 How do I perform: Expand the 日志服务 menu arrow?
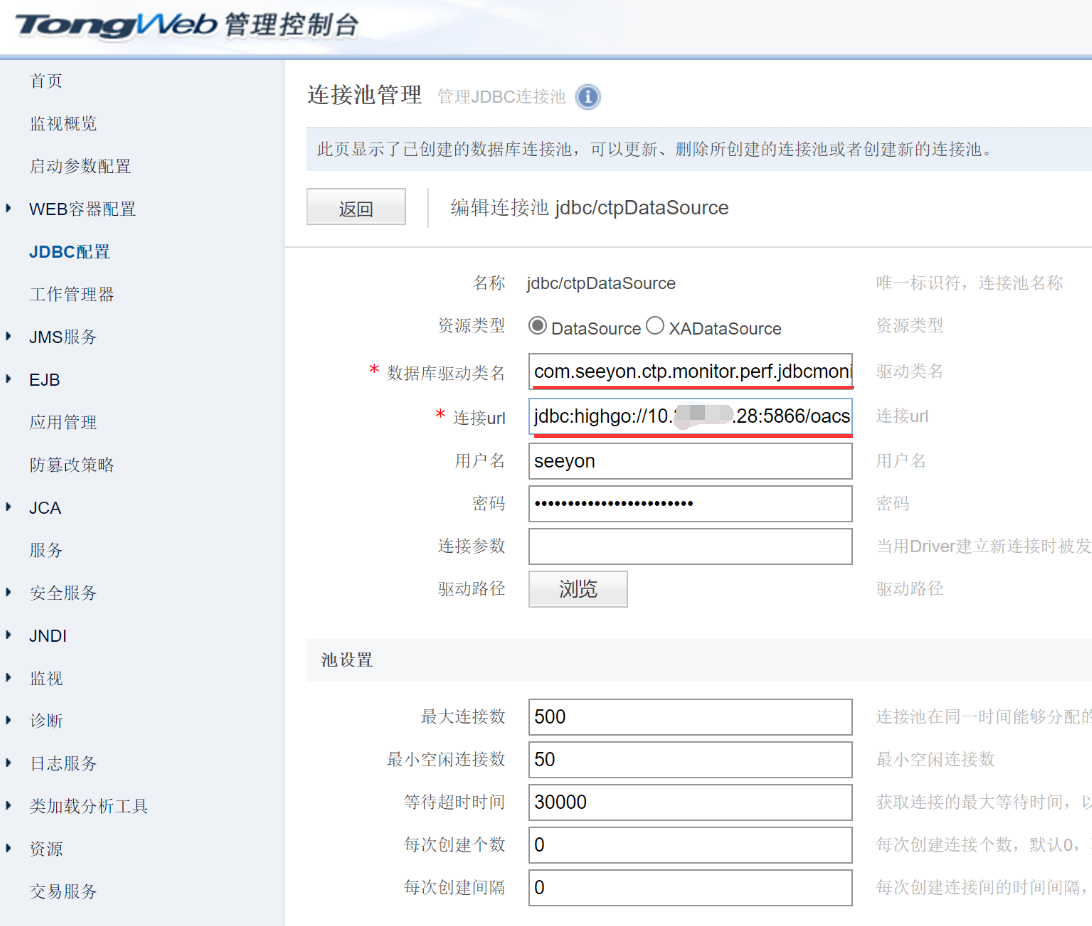point(8,762)
